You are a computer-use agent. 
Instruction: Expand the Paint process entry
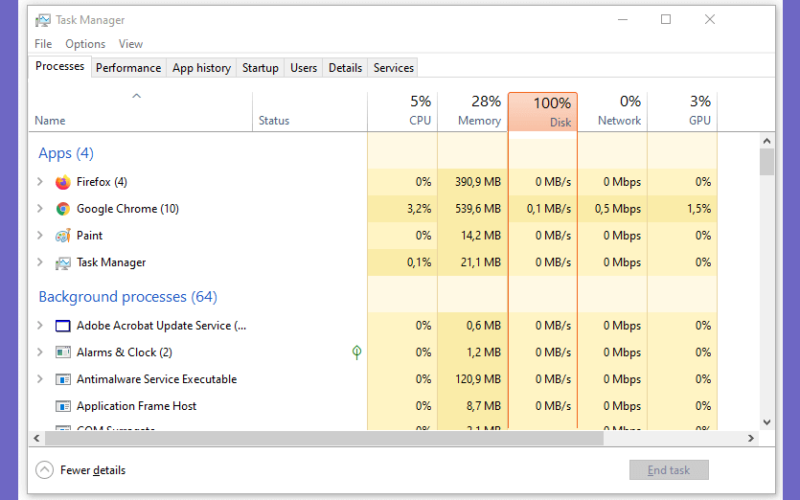tap(40, 235)
